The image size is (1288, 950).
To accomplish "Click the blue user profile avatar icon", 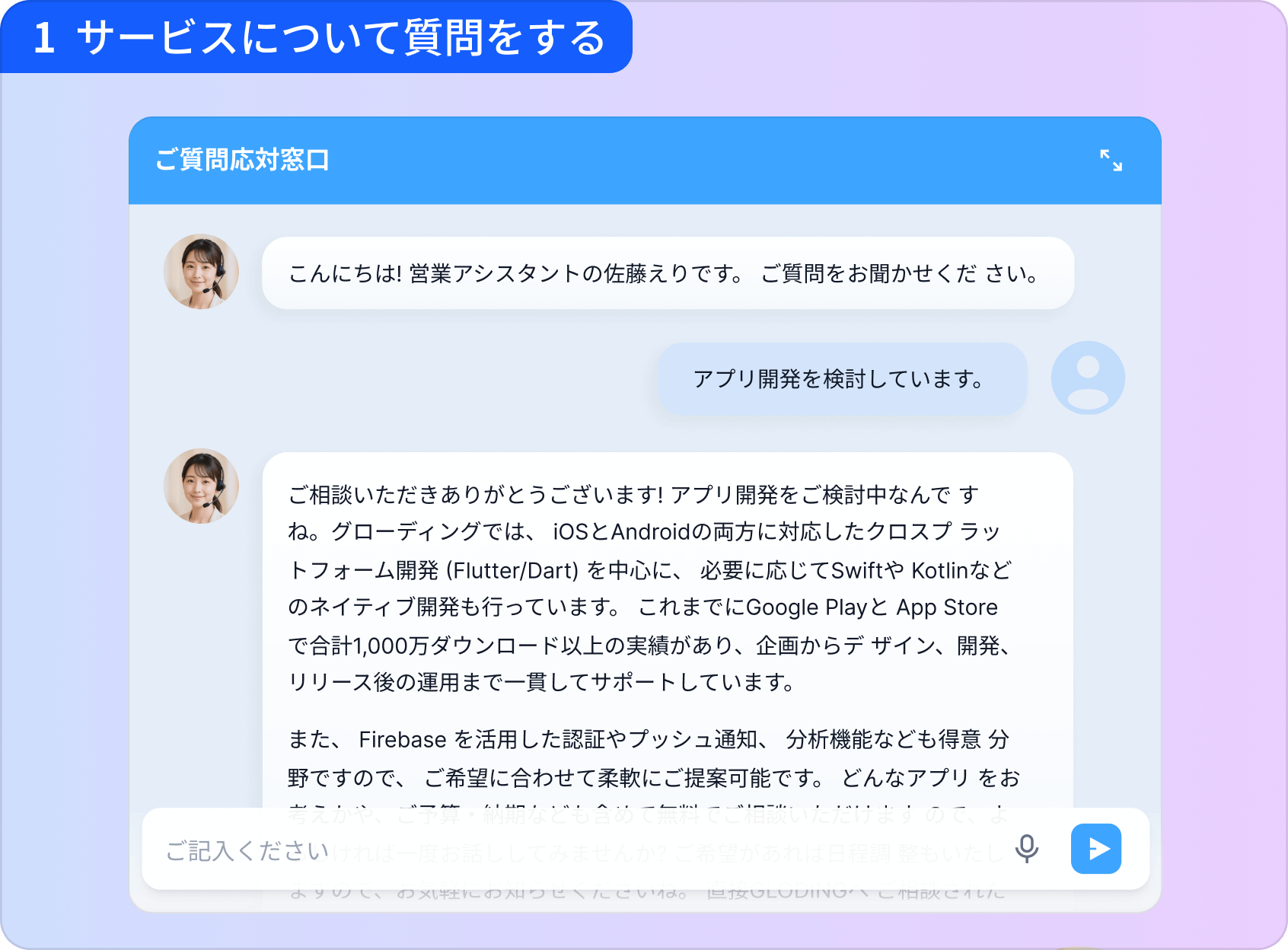I will (x=1088, y=378).
